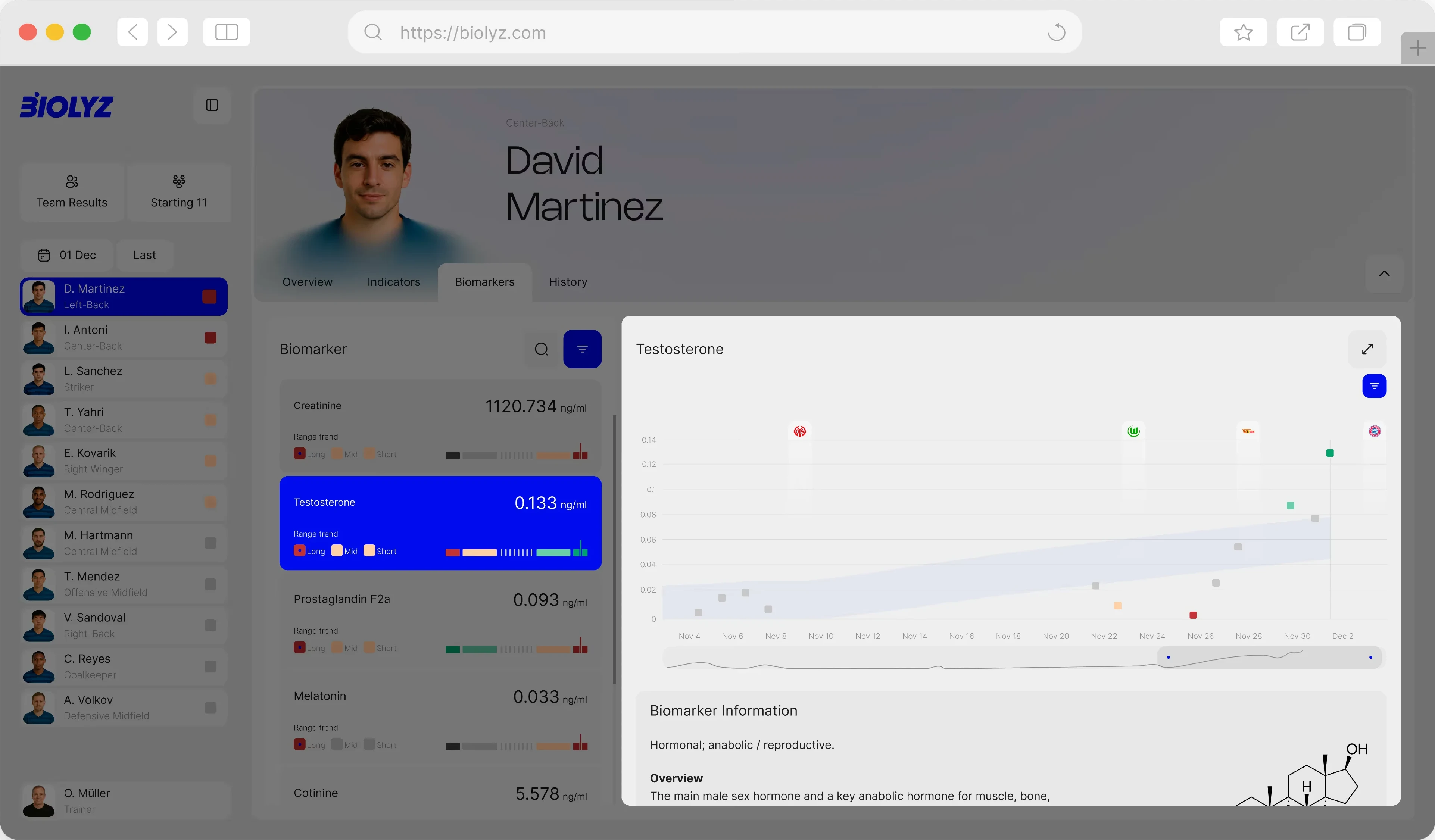Open the Testosterone chart filter

[1374, 386]
